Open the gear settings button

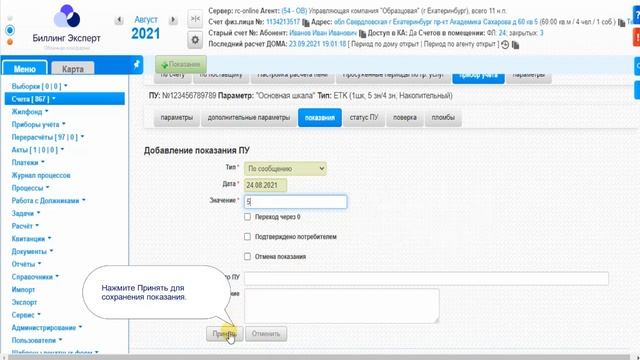[195, 40]
